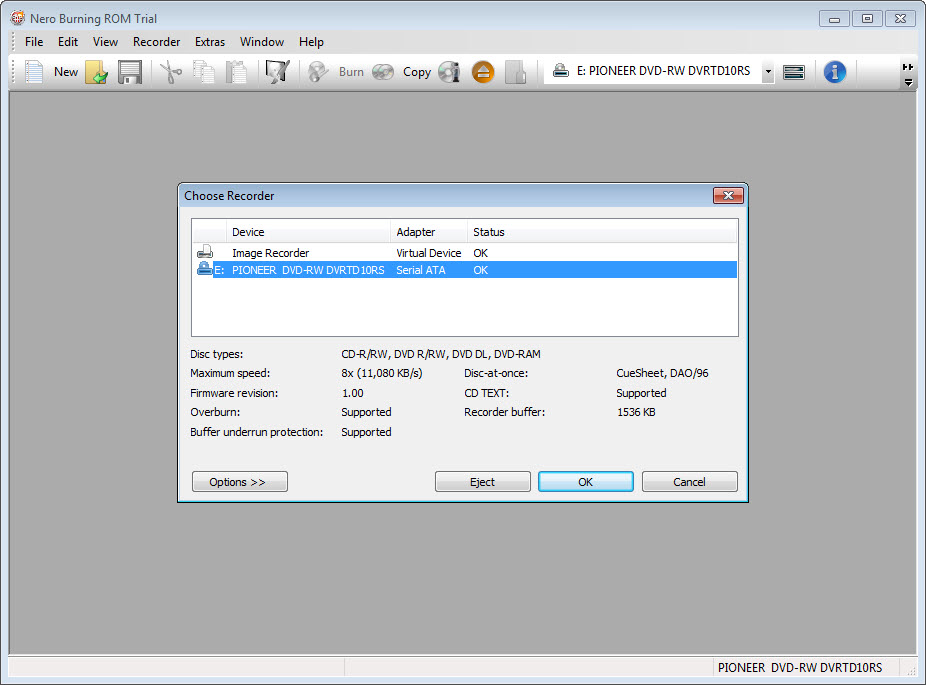Expand the toolbar overflow chevron

[x=908, y=67]
